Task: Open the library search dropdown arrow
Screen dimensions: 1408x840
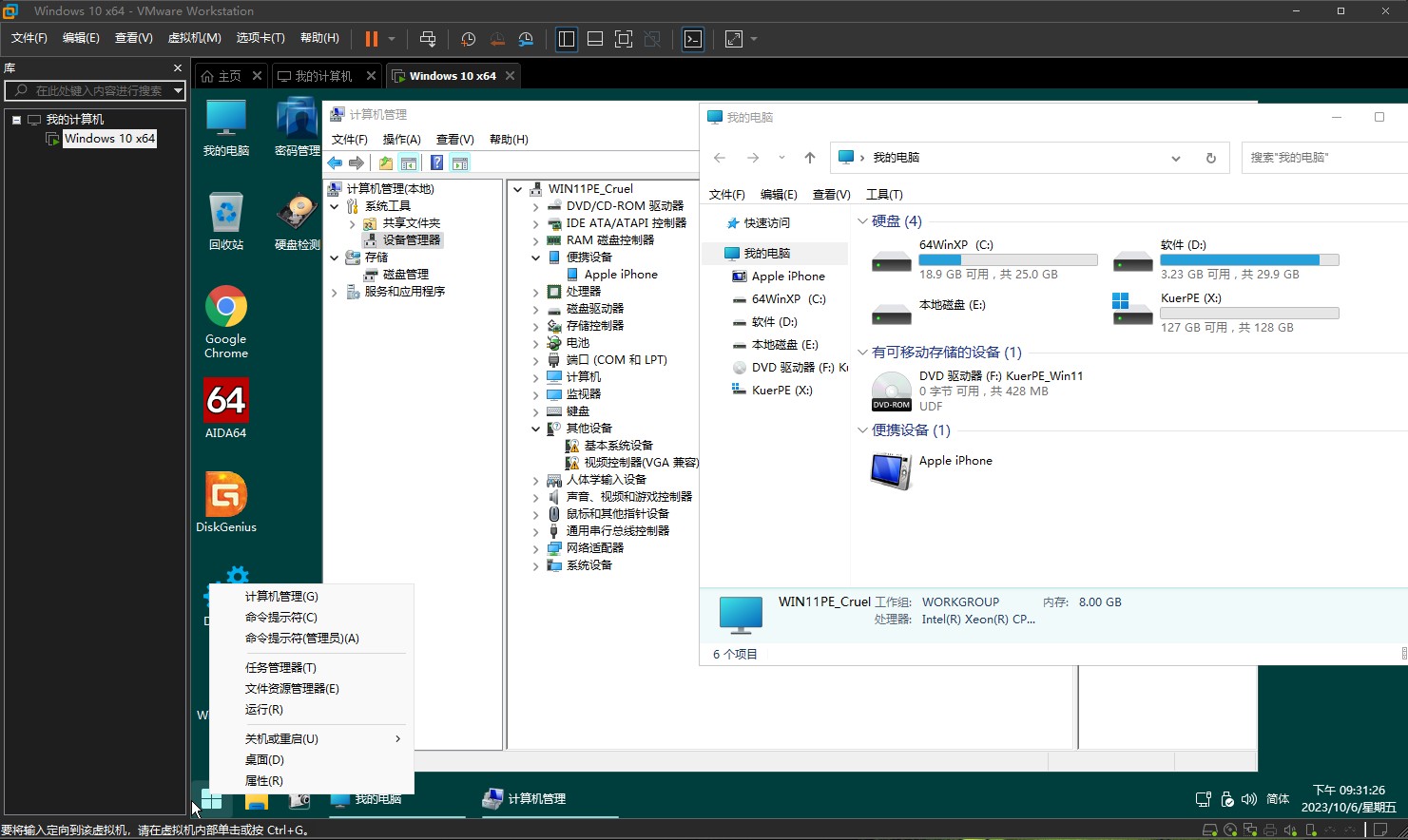Action: [178, 91]
